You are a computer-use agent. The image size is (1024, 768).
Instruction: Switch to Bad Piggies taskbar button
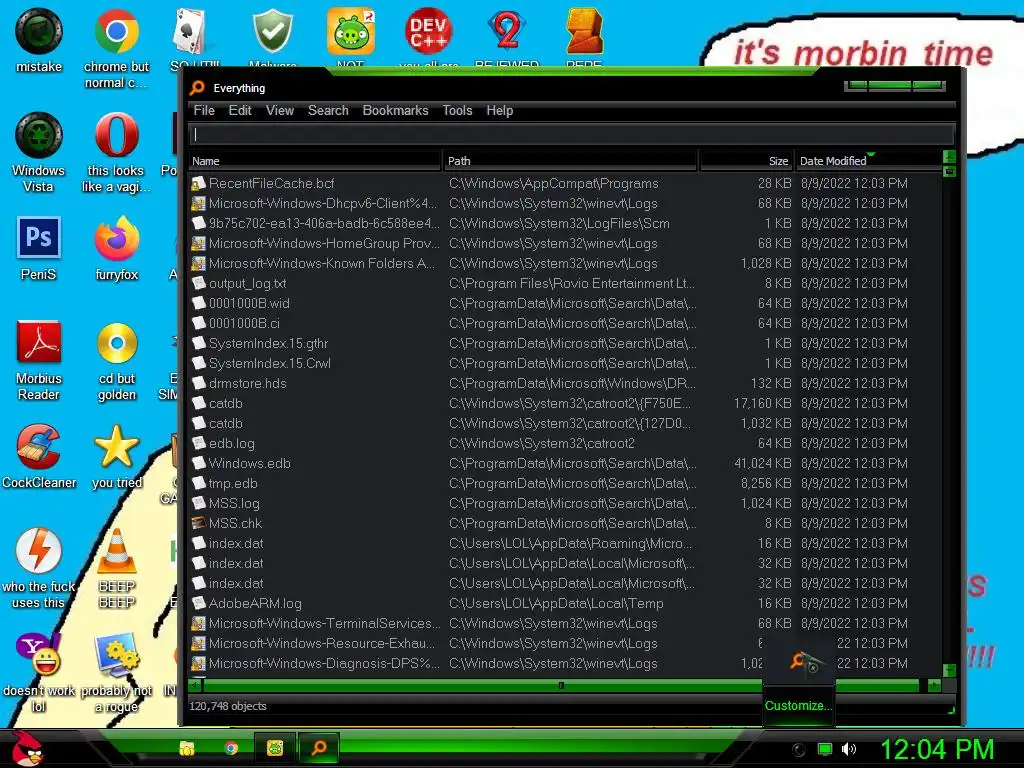tap(275, 748)
